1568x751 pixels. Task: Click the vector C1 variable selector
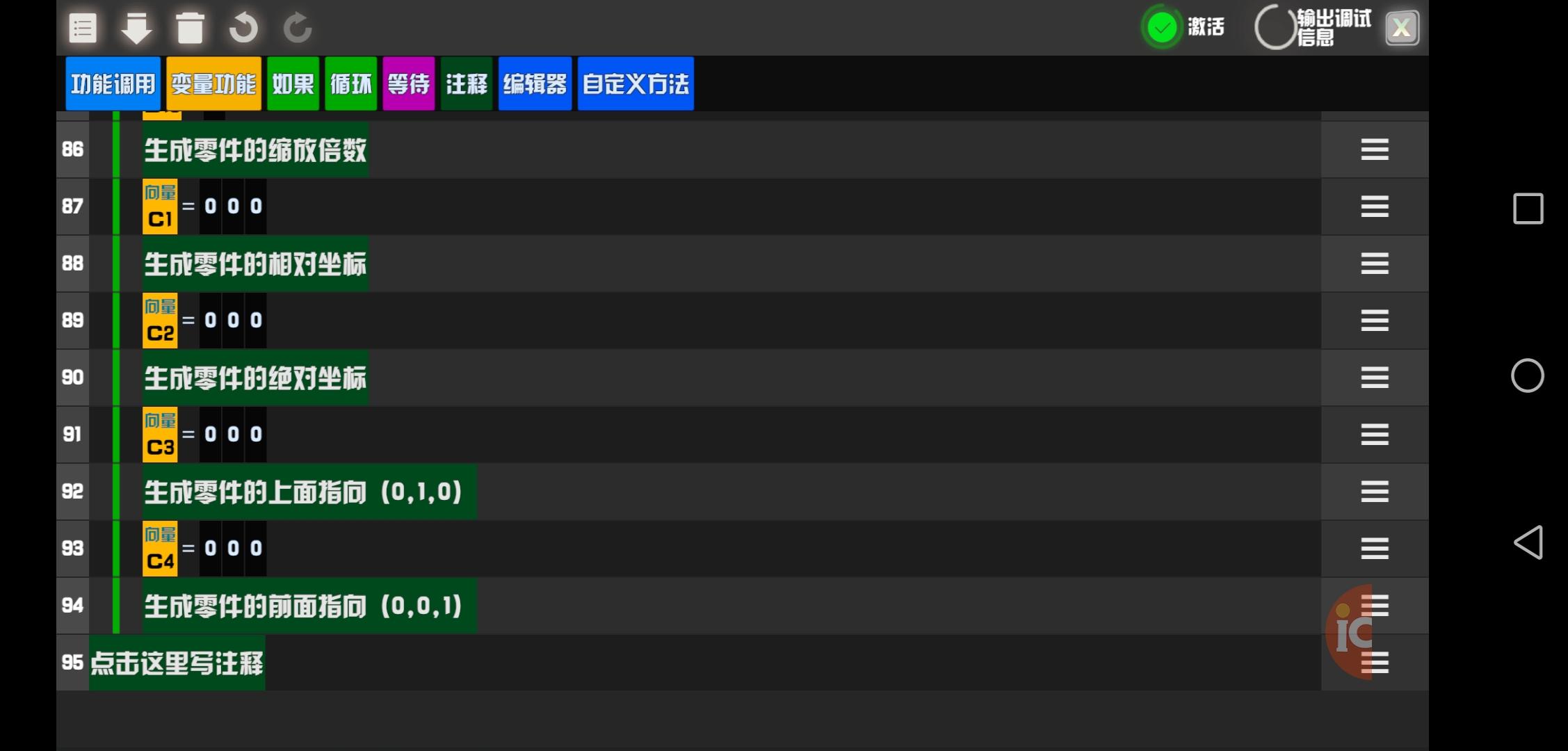pos(160,207)
